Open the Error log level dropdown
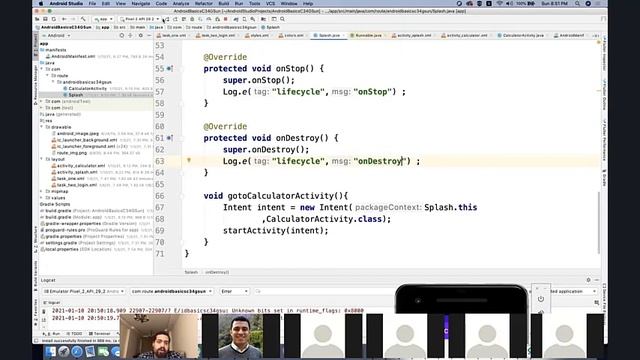The height and width of the screenshot is (360, 640). pos(234,291)
